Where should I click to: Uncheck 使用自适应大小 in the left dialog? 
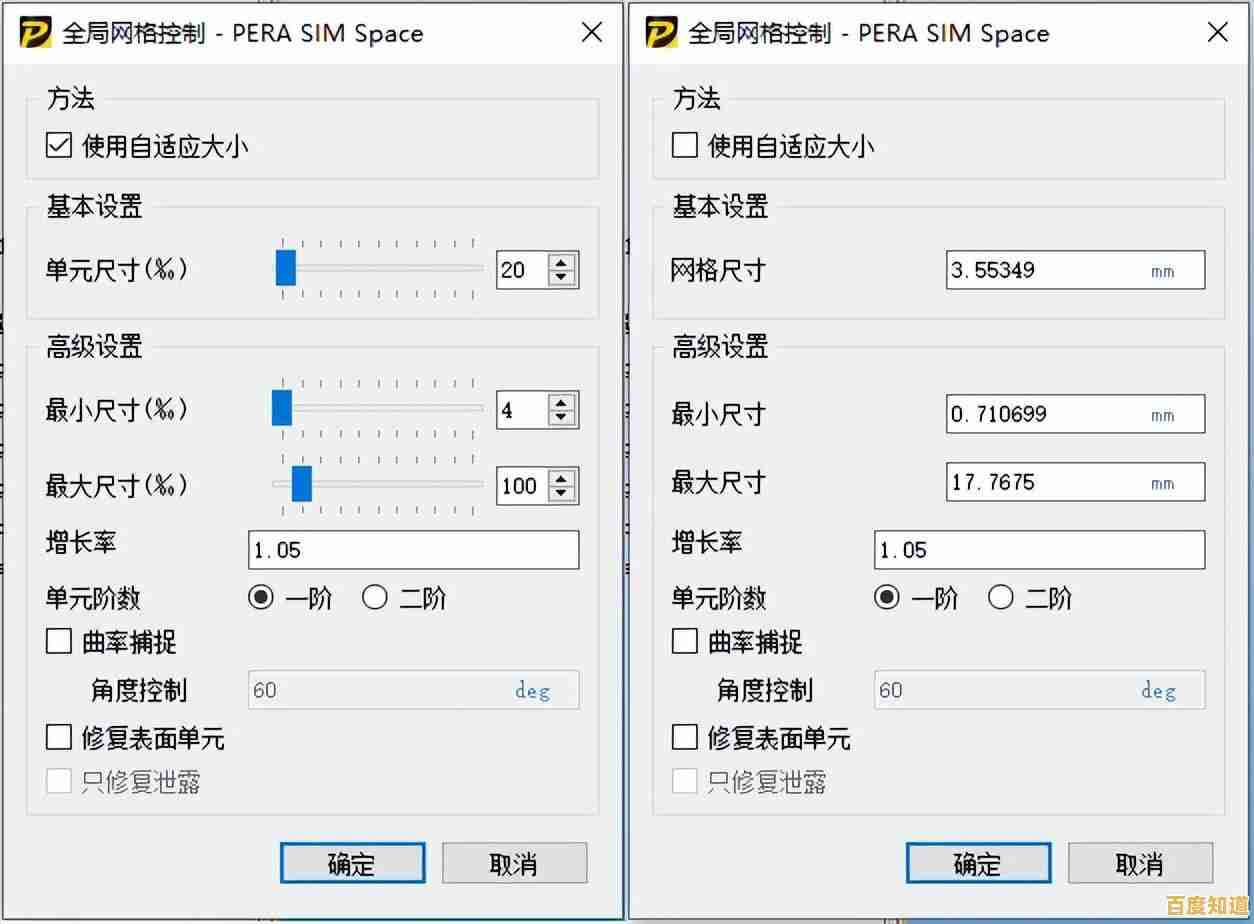tap(58, 144)
